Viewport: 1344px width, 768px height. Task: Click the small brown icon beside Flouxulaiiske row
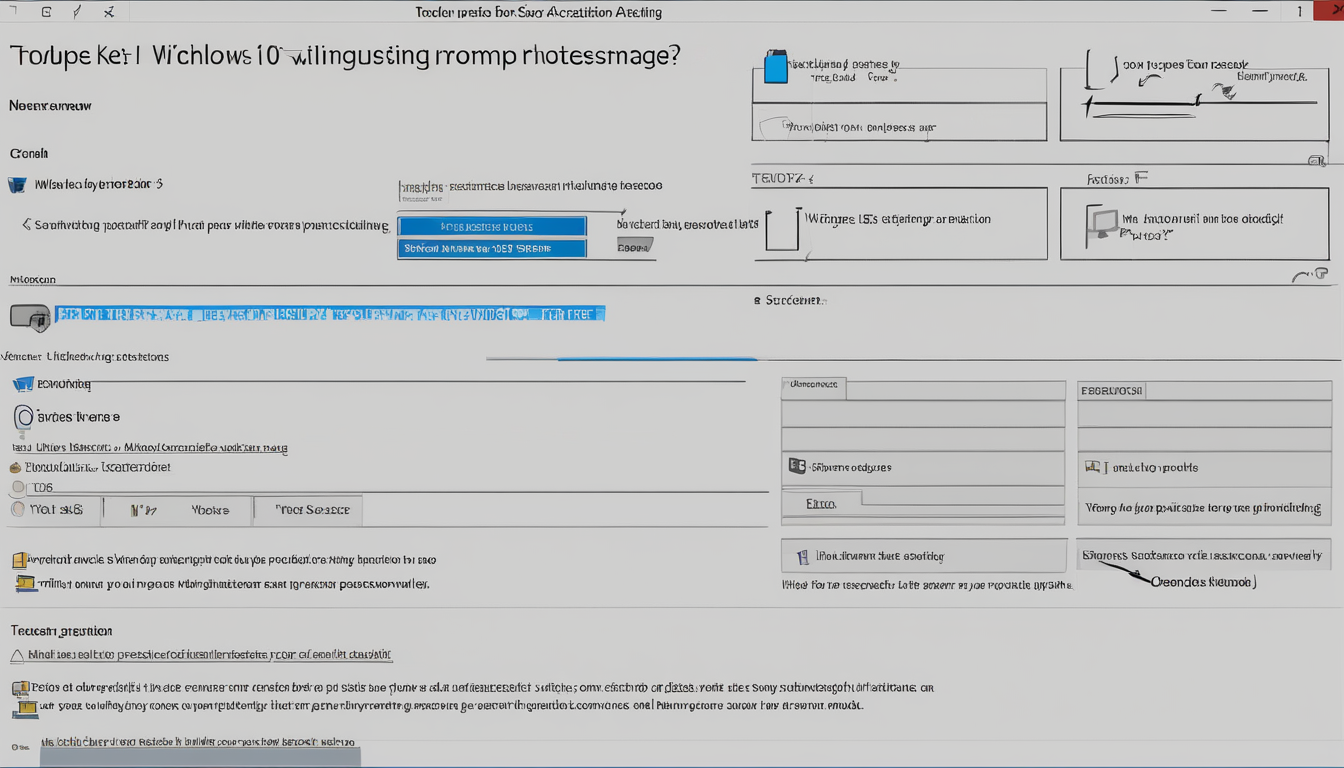coord(15,467)
